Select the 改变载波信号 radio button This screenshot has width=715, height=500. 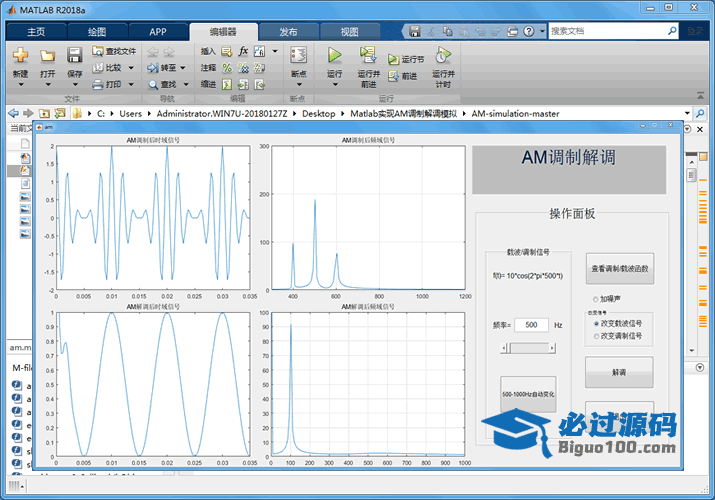(598, 324)
